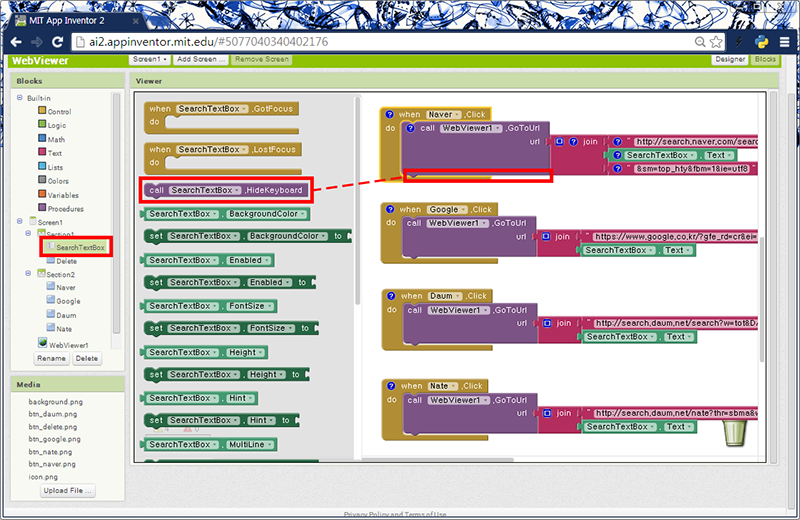The width and height of the screenshot is (800, 520).
Task: Open the Lists built-in blocks drawer
Action: pyautogui.click(x=51, y=167)
